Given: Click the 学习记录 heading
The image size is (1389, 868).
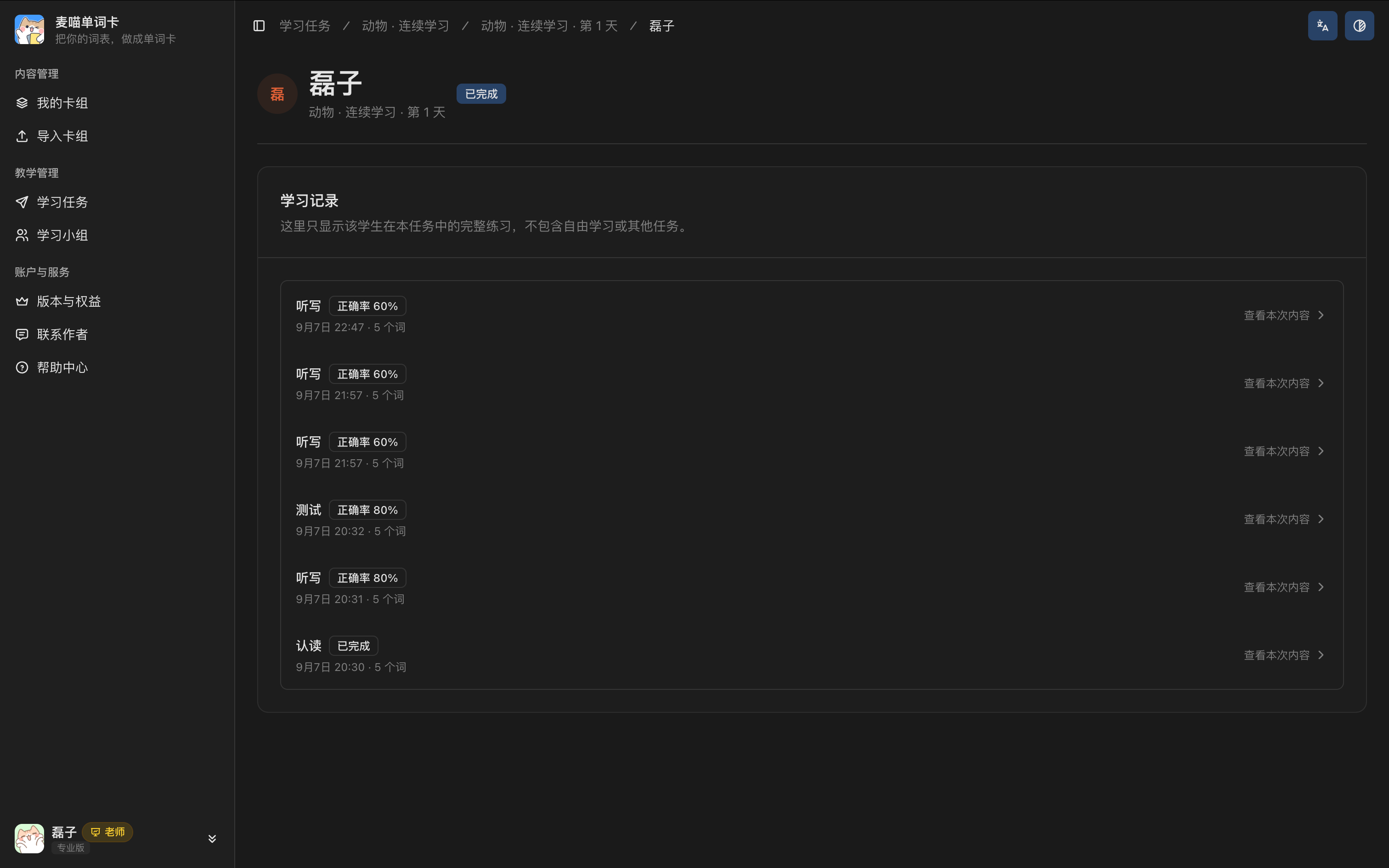Looking at the screenshot, I should tap(310, 201).
